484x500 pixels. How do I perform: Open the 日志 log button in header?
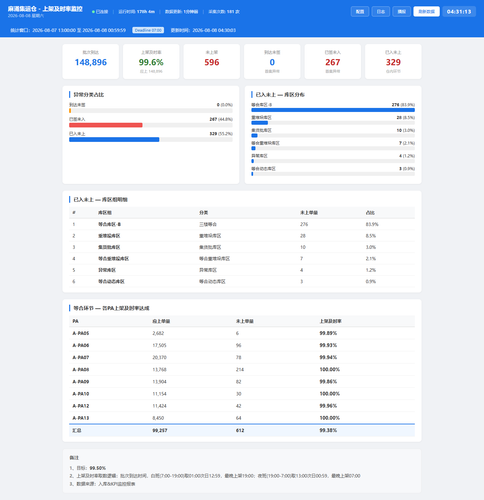381,12
